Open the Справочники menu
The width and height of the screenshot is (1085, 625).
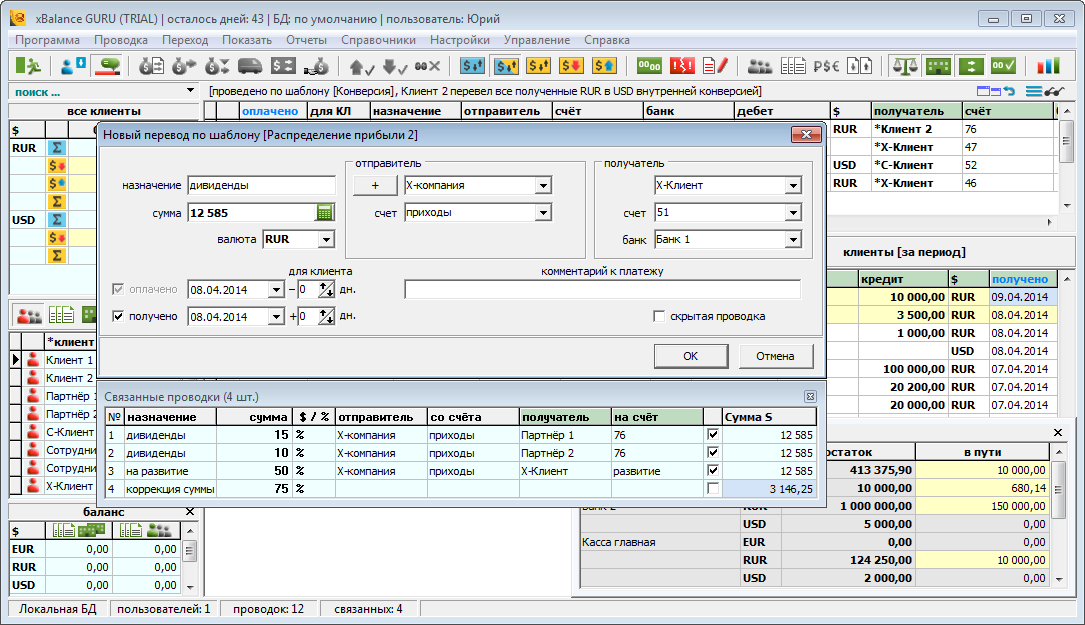[378, 40]
